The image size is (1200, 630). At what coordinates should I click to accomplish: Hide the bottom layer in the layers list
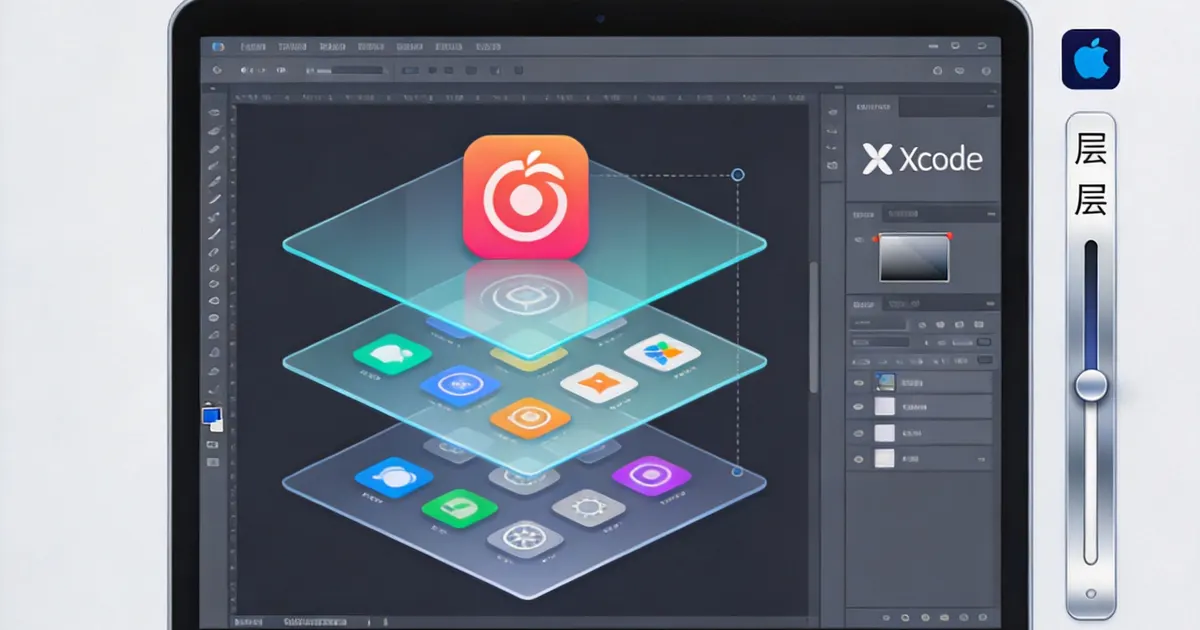tap(858, 459)
